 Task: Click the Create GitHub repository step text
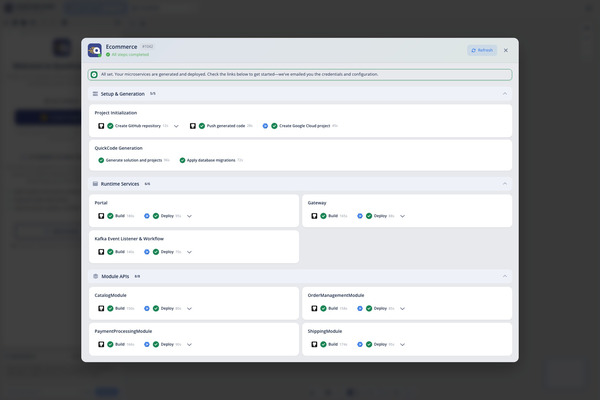coord(138,126)
